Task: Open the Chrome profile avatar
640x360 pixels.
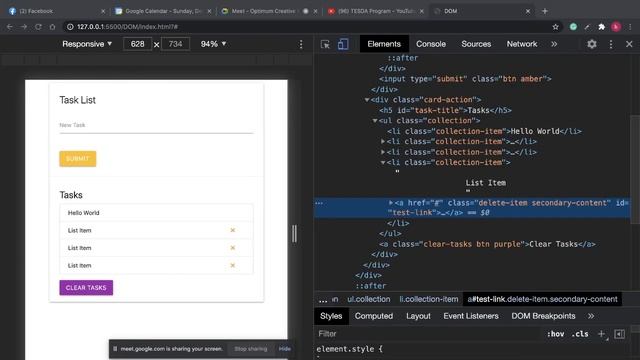Action: [x=616, y=27]
